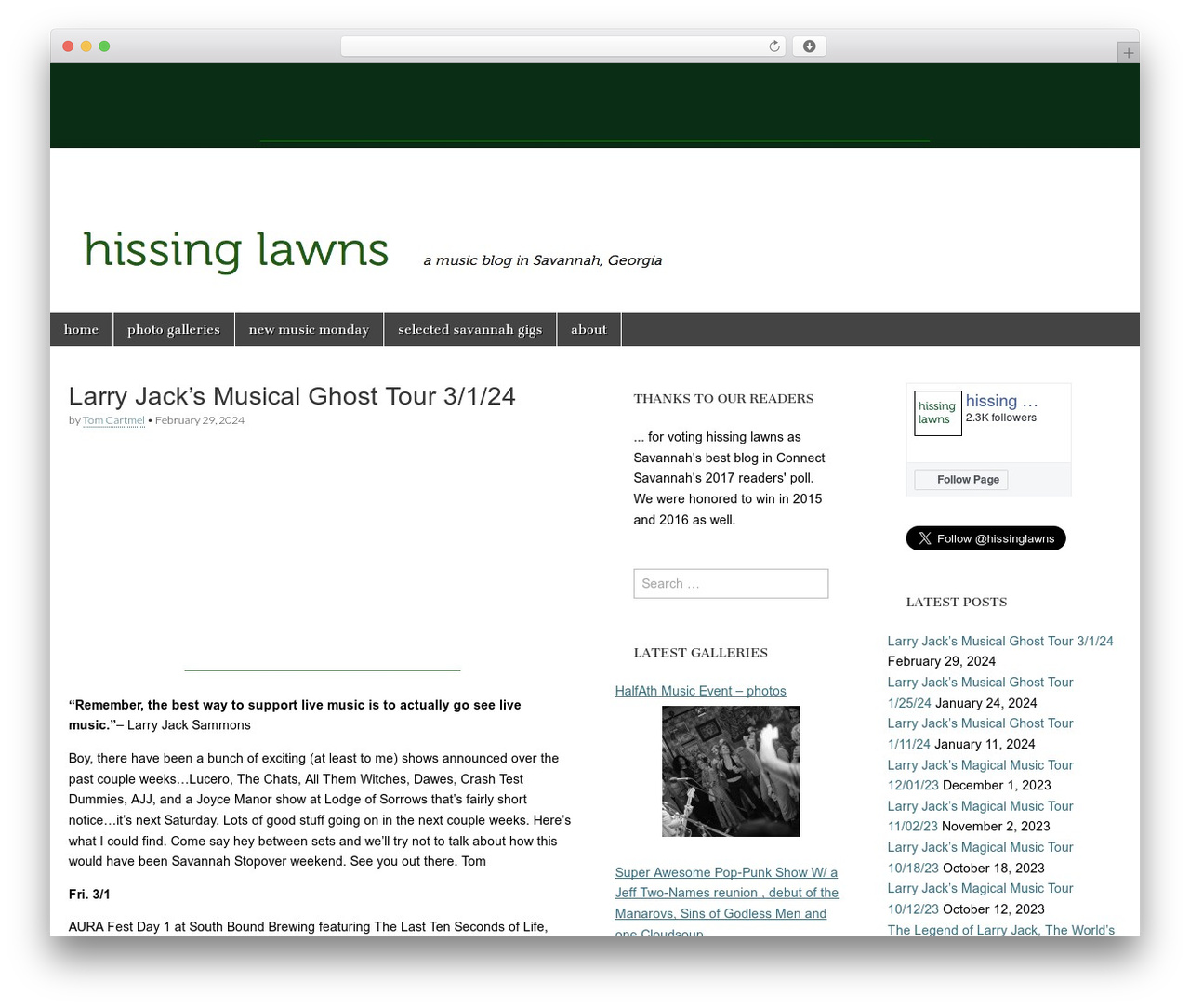Open Magical Music Tour 10/18/23 post
Image resolution: width=1190 pixels, height=1008 pixels.
point(980,856)
